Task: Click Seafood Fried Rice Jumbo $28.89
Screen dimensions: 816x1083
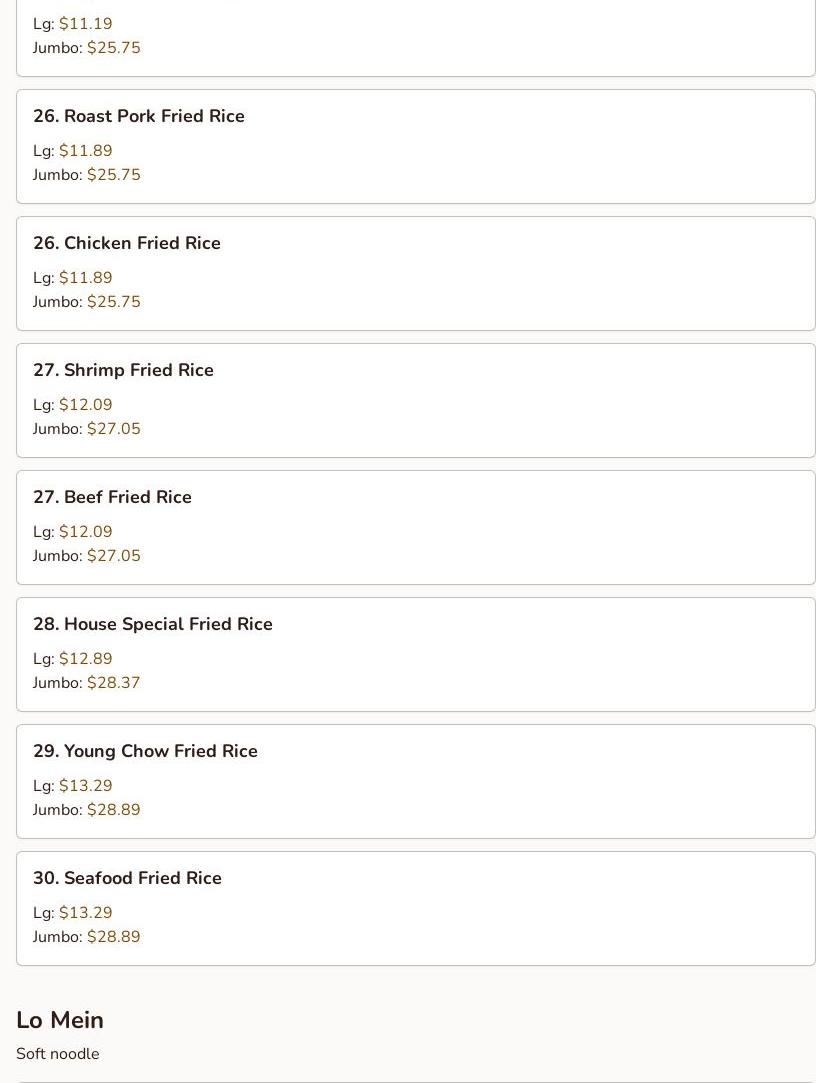Action: [x=113, y=937]
